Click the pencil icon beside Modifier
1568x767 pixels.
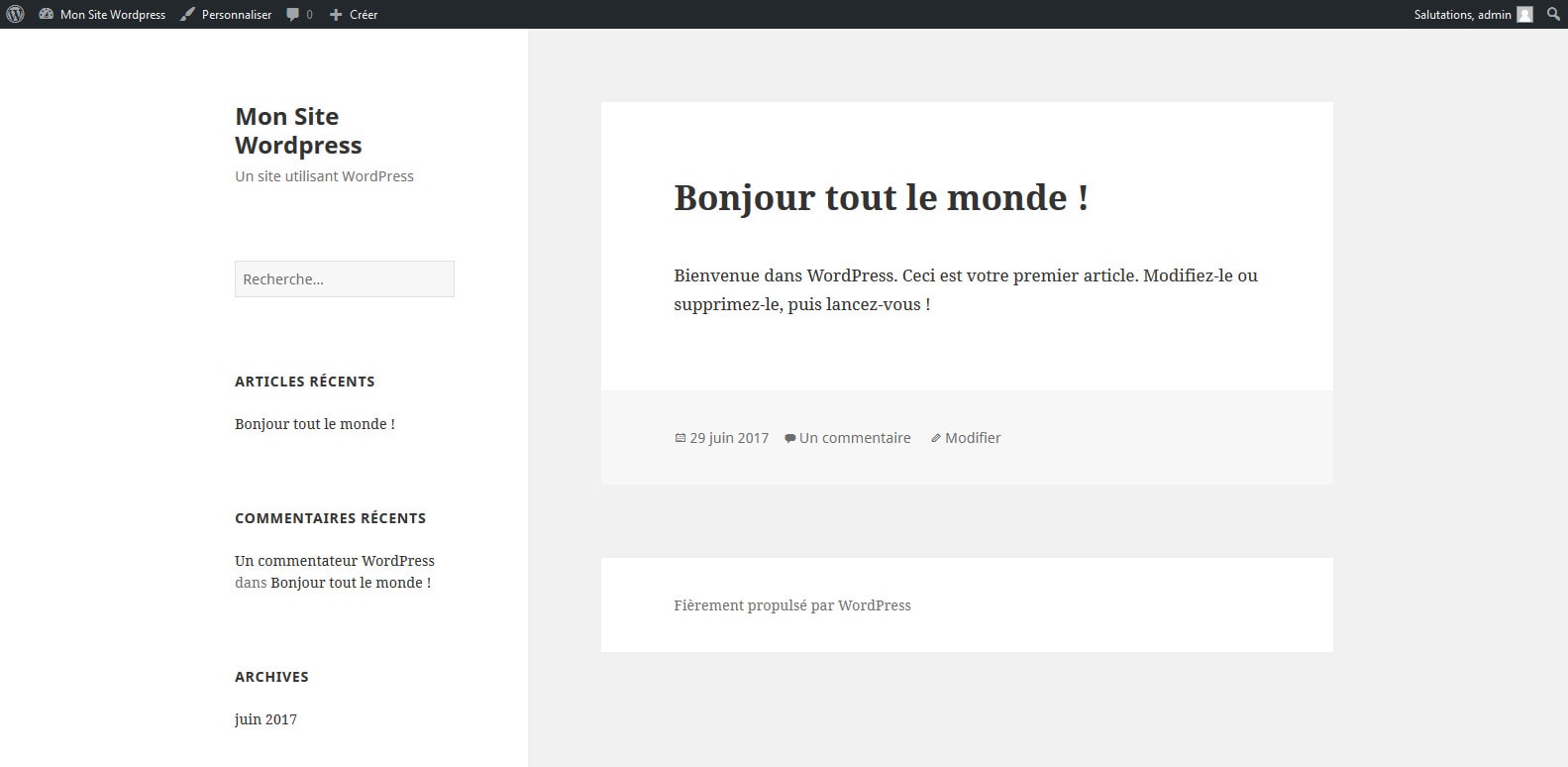tap(935, 438)
